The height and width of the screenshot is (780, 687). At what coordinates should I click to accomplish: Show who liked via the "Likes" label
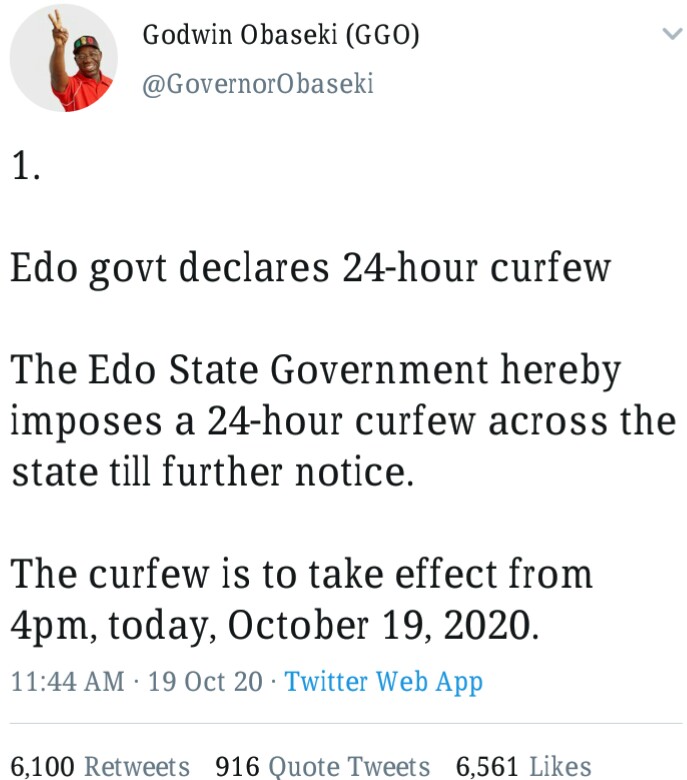[560, 767]
